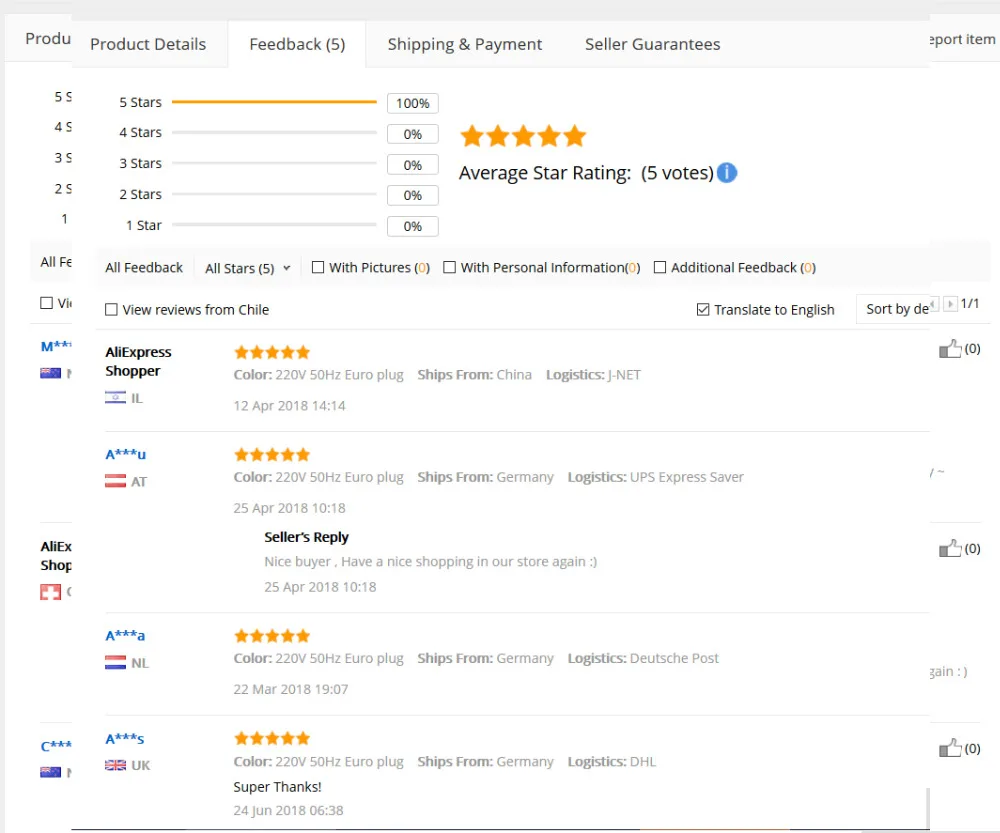
Task: Open Shipping & Payment tab
Action: pyautogui.click(x=465, y=44)
